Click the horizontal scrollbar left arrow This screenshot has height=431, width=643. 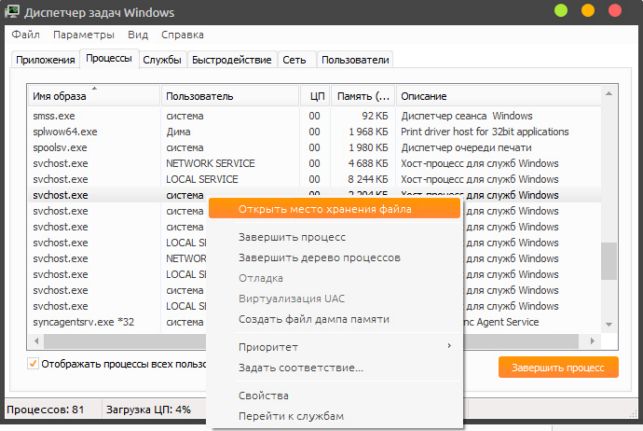click(x=36, y=341)
